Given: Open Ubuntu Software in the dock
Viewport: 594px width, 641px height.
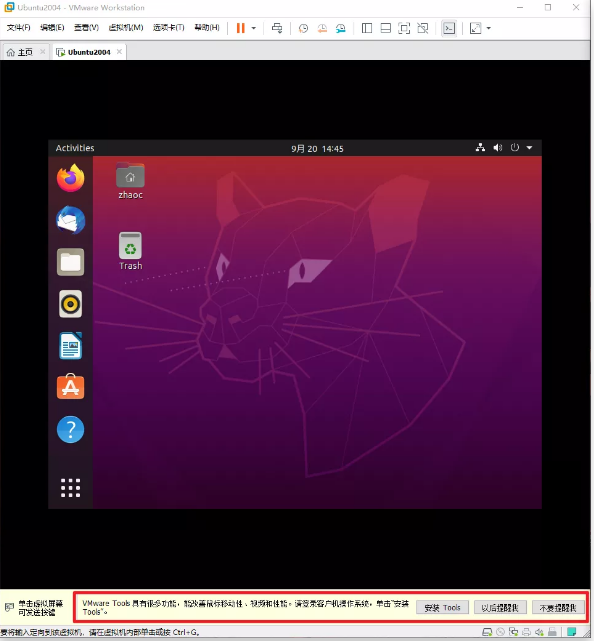Looking at the screenshot, I should [70, 387].
